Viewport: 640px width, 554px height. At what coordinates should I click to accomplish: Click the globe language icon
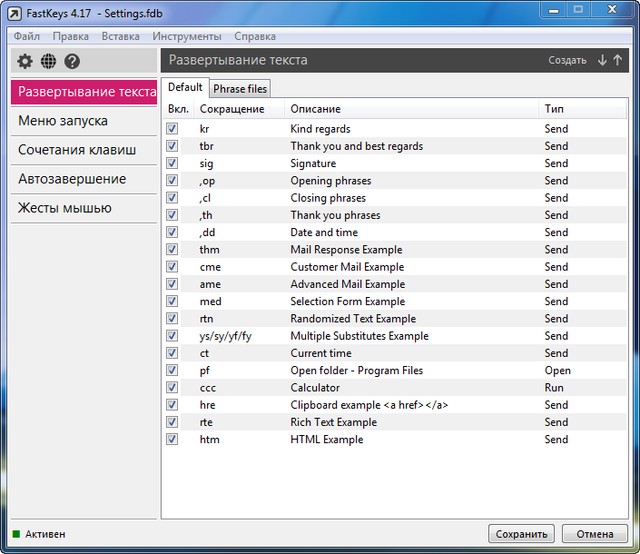(x=48, y=61)
